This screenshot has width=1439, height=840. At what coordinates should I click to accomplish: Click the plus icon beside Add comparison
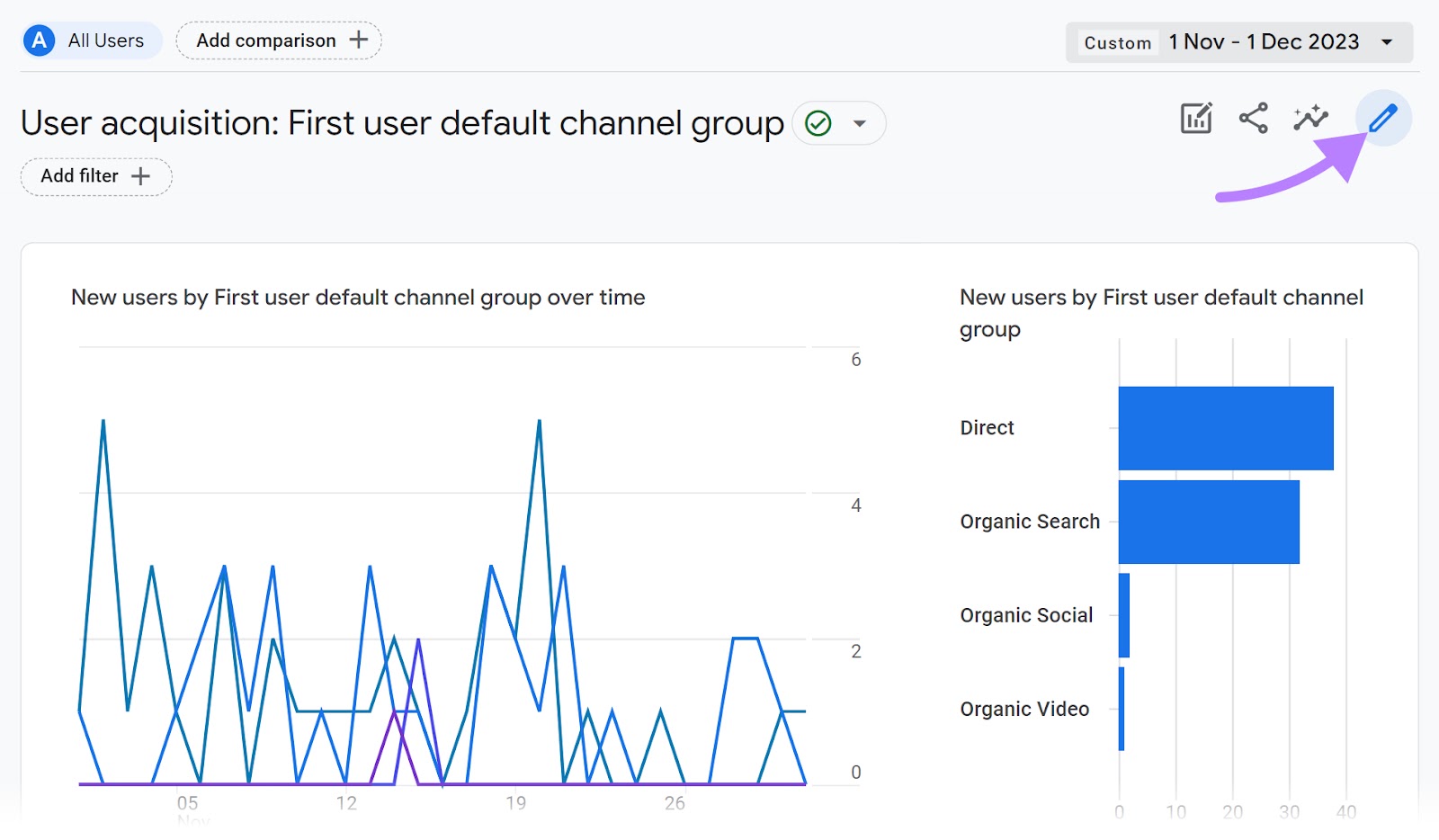(358, 40)
